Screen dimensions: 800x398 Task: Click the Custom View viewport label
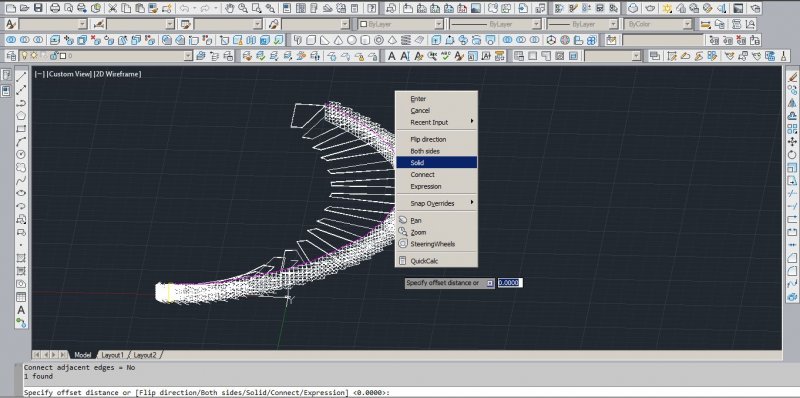point(69,74)
